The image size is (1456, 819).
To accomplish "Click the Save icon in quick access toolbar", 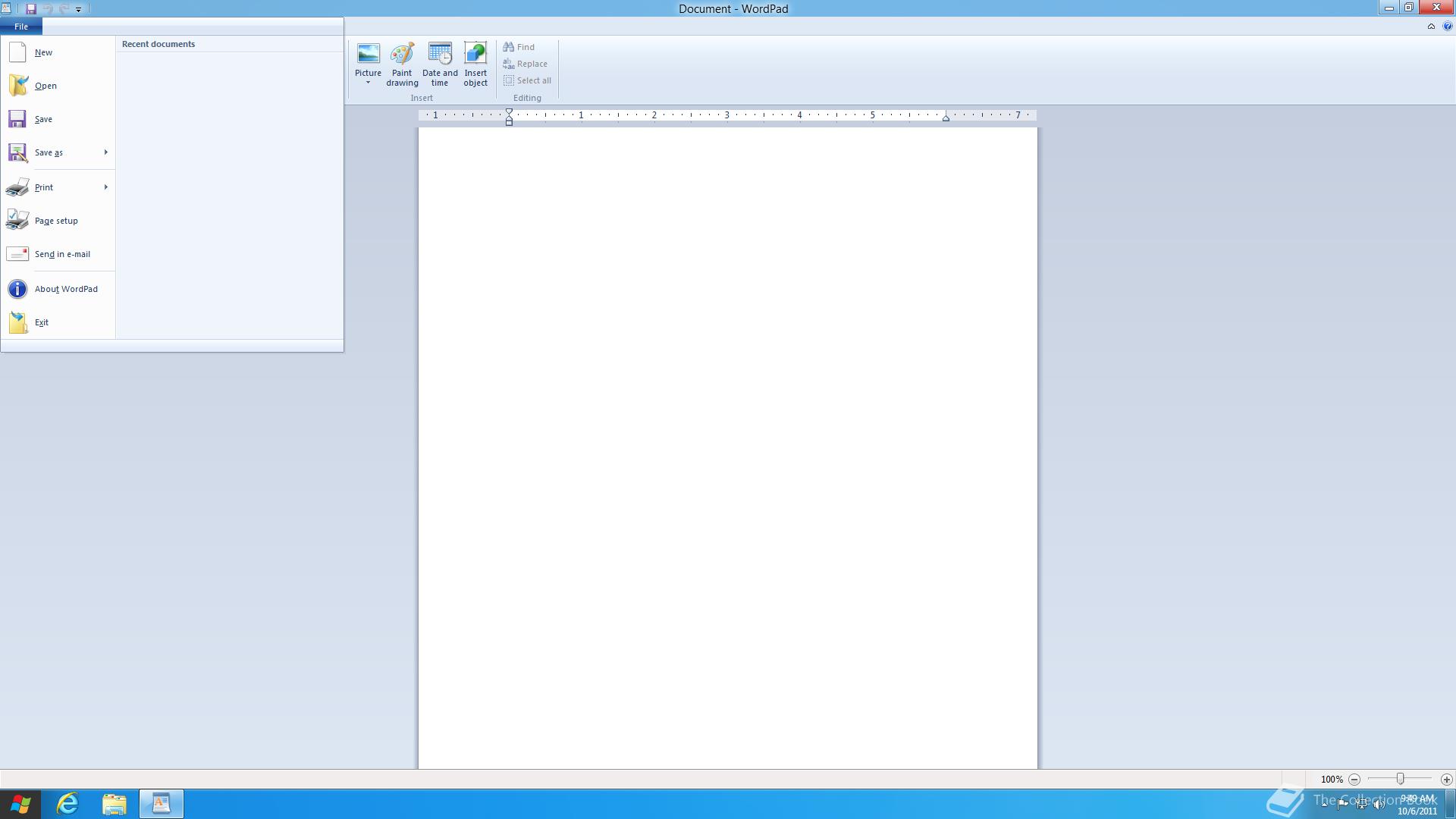I will 31,9.
